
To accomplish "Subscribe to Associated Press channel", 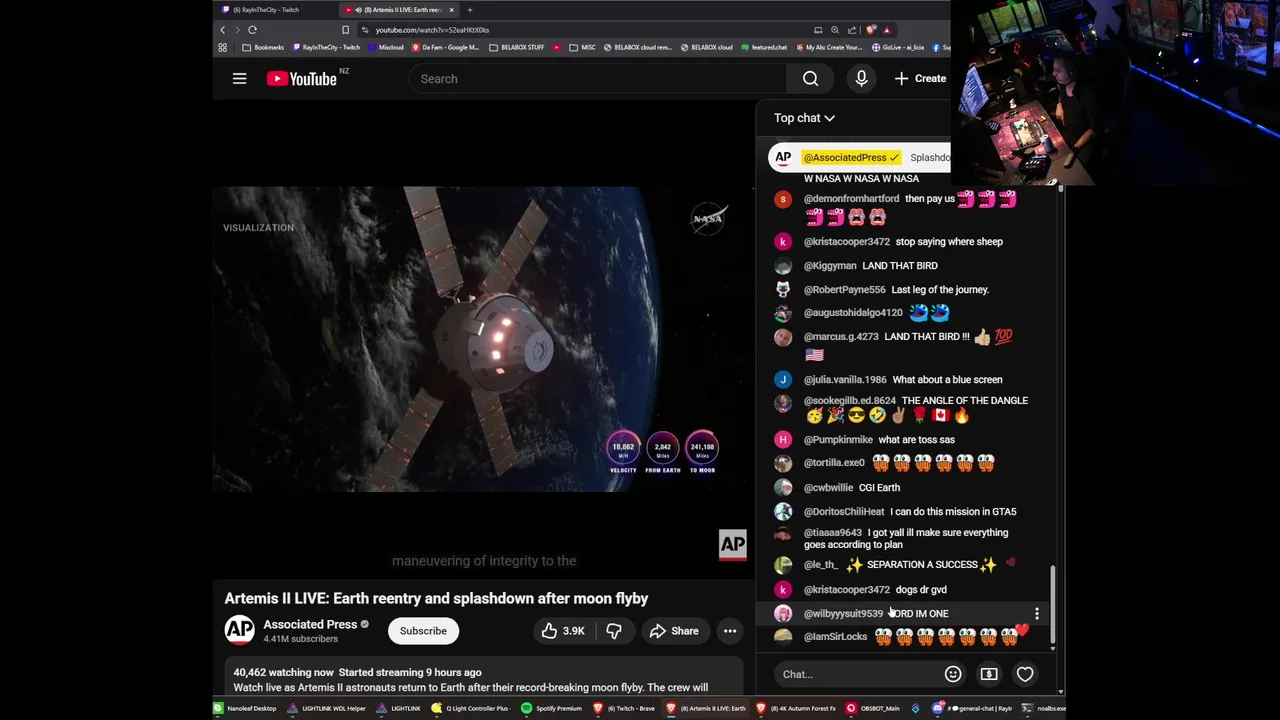I will (423, 631).
